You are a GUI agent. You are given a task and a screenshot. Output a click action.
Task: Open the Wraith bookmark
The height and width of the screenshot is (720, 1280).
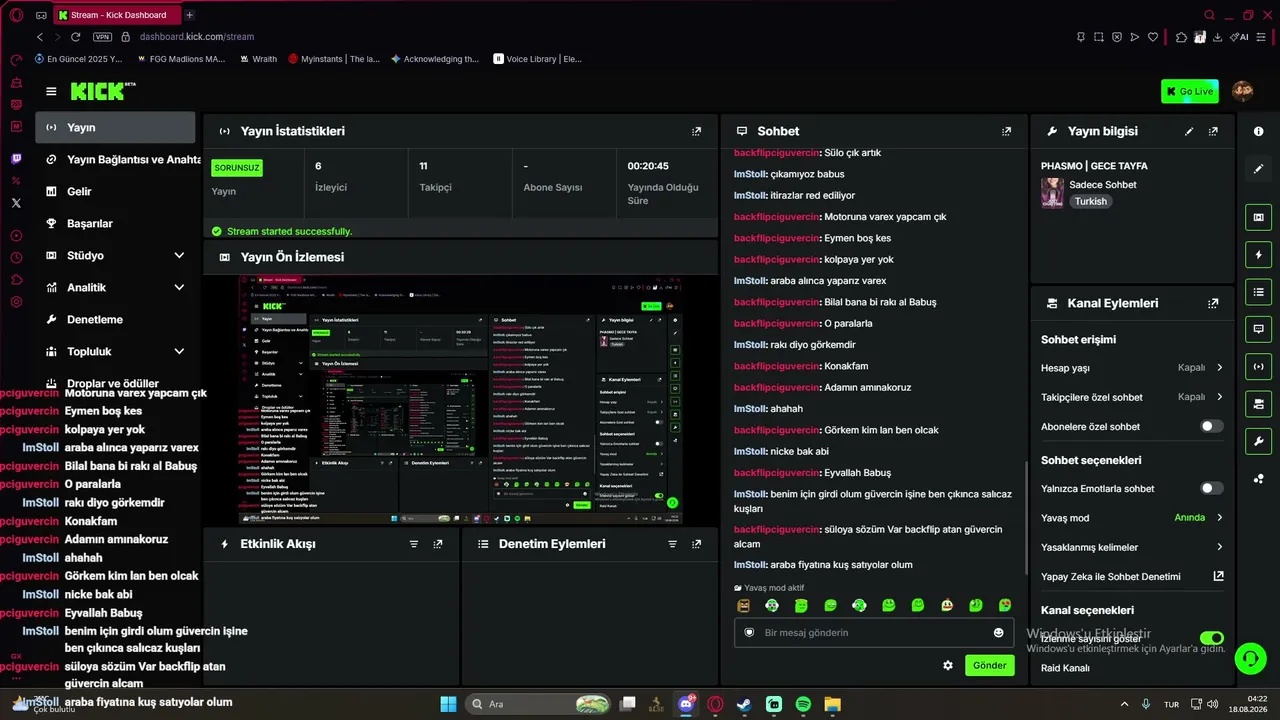click(258, 59)
